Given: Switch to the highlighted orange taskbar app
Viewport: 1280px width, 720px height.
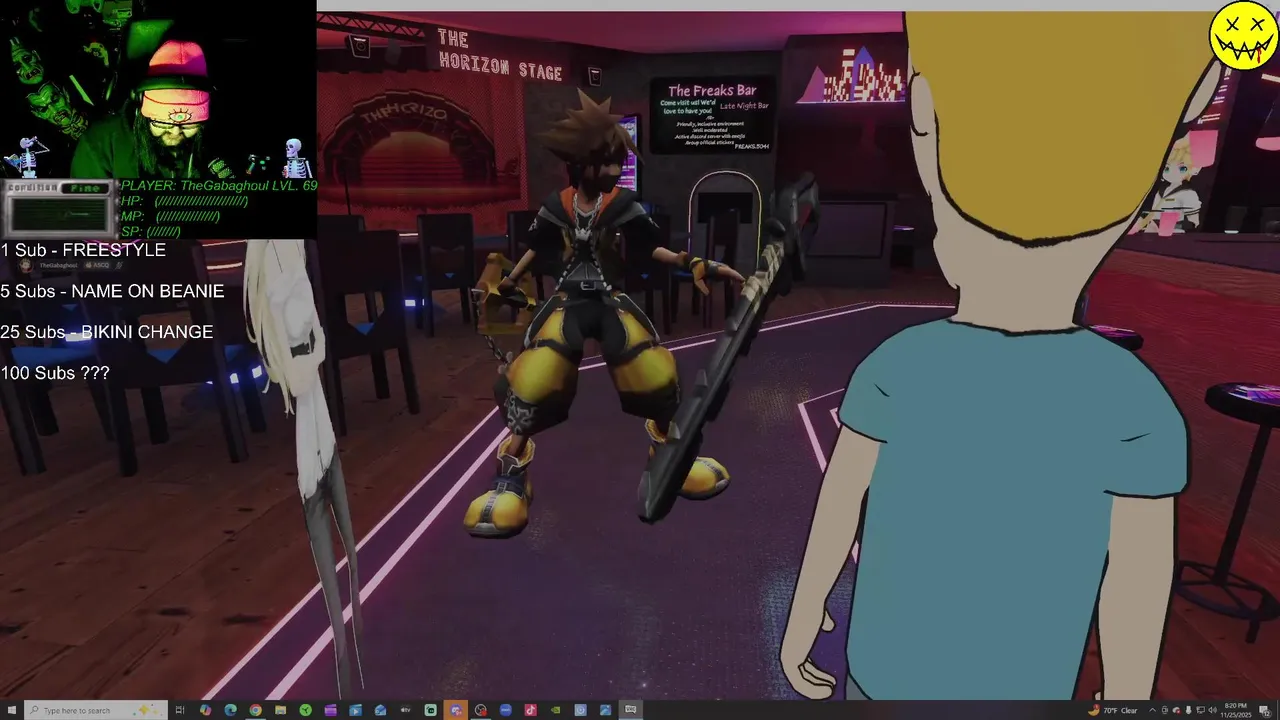Looking at the screenshot, I should pyautogui.click(x=455, y=710).
